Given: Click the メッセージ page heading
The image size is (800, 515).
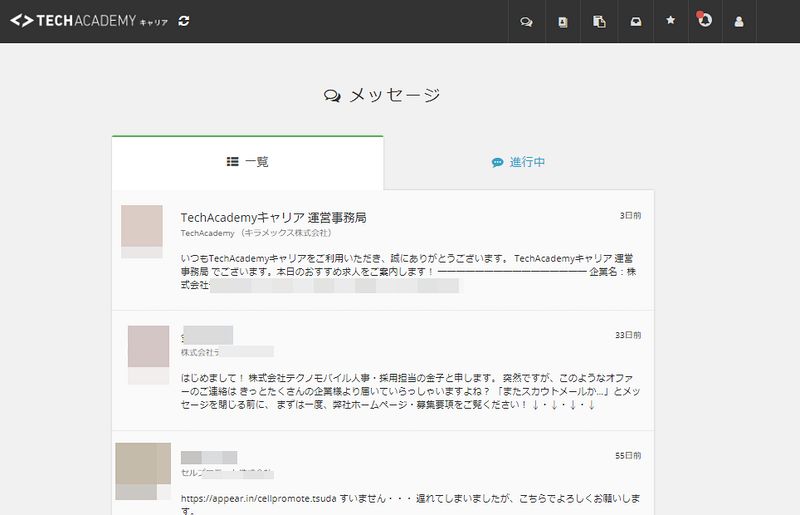Looking at the screenshot, I should [x=382, y=95].
